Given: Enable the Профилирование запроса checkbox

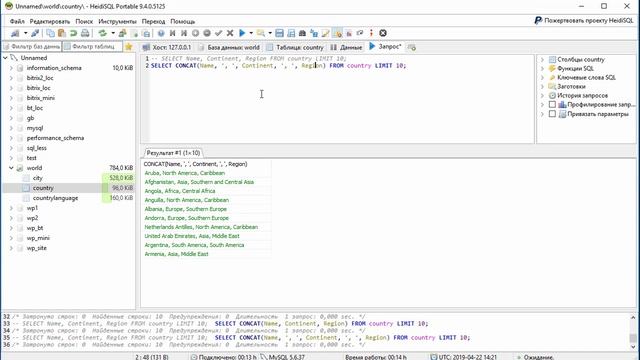Looking at the screenshot, I should tap(552, 104).
